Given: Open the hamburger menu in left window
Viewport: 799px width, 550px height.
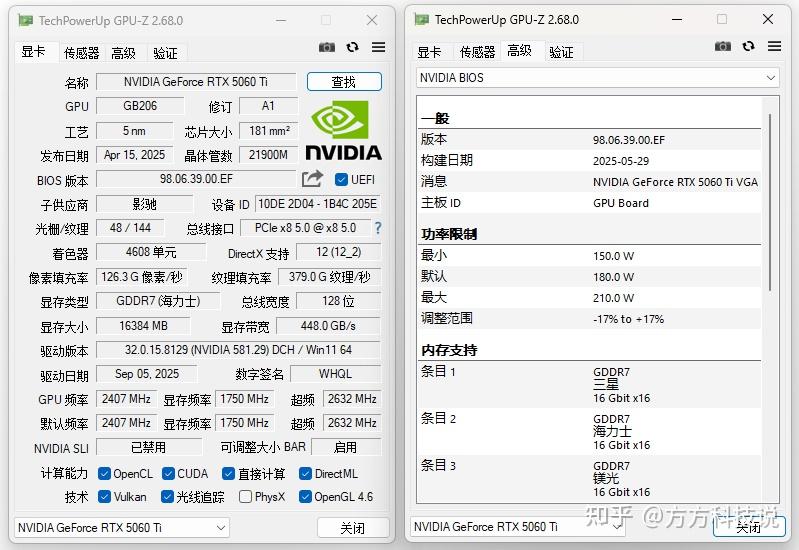Looking at the screenshot, I should click(x=378, y=47).
